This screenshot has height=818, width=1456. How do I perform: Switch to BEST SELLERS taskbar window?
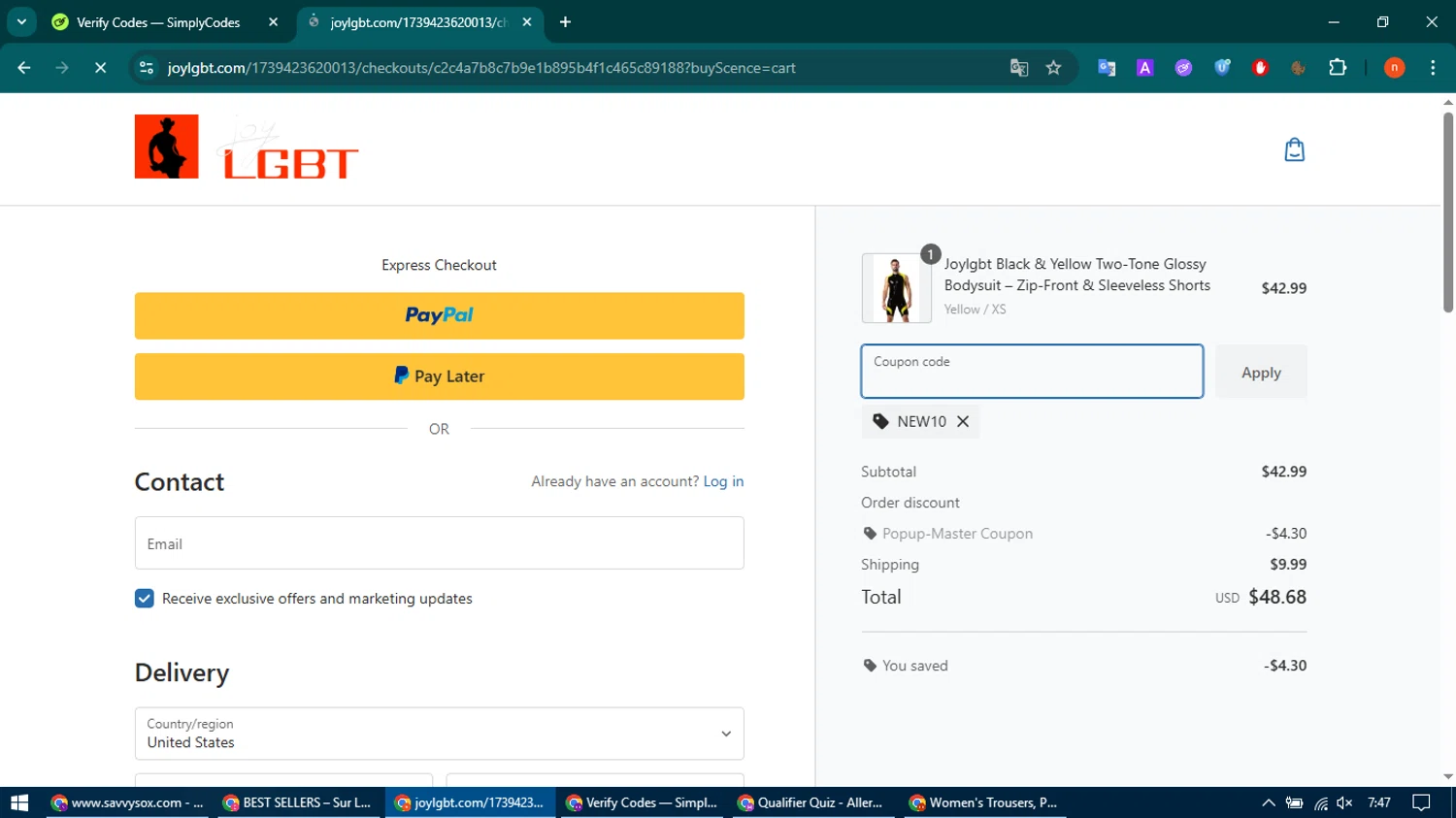297,802
